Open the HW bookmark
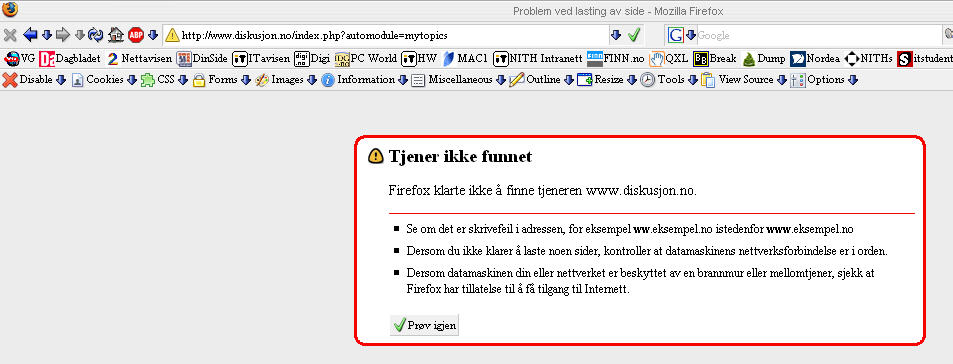Screen dimensions: 953x364 (x=419, y=59)
